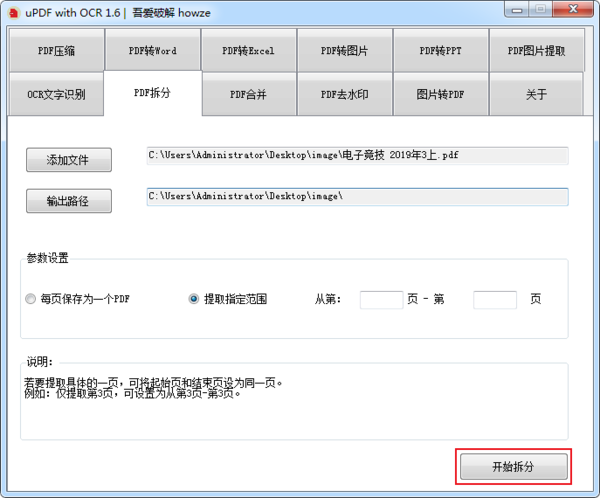Click the 添加文件 button
The width and height of the screenshot is (600, 498).
[68, 160]
